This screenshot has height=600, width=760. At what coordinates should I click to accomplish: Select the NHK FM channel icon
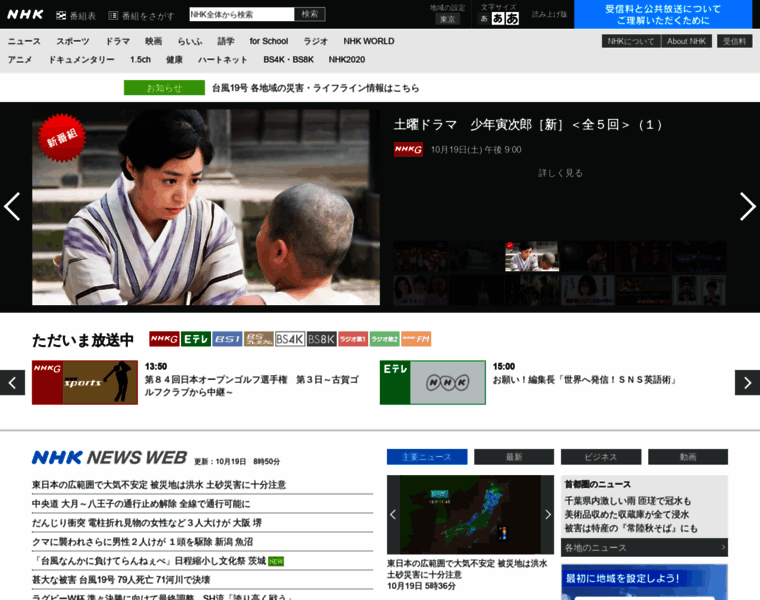click(416, 339)
